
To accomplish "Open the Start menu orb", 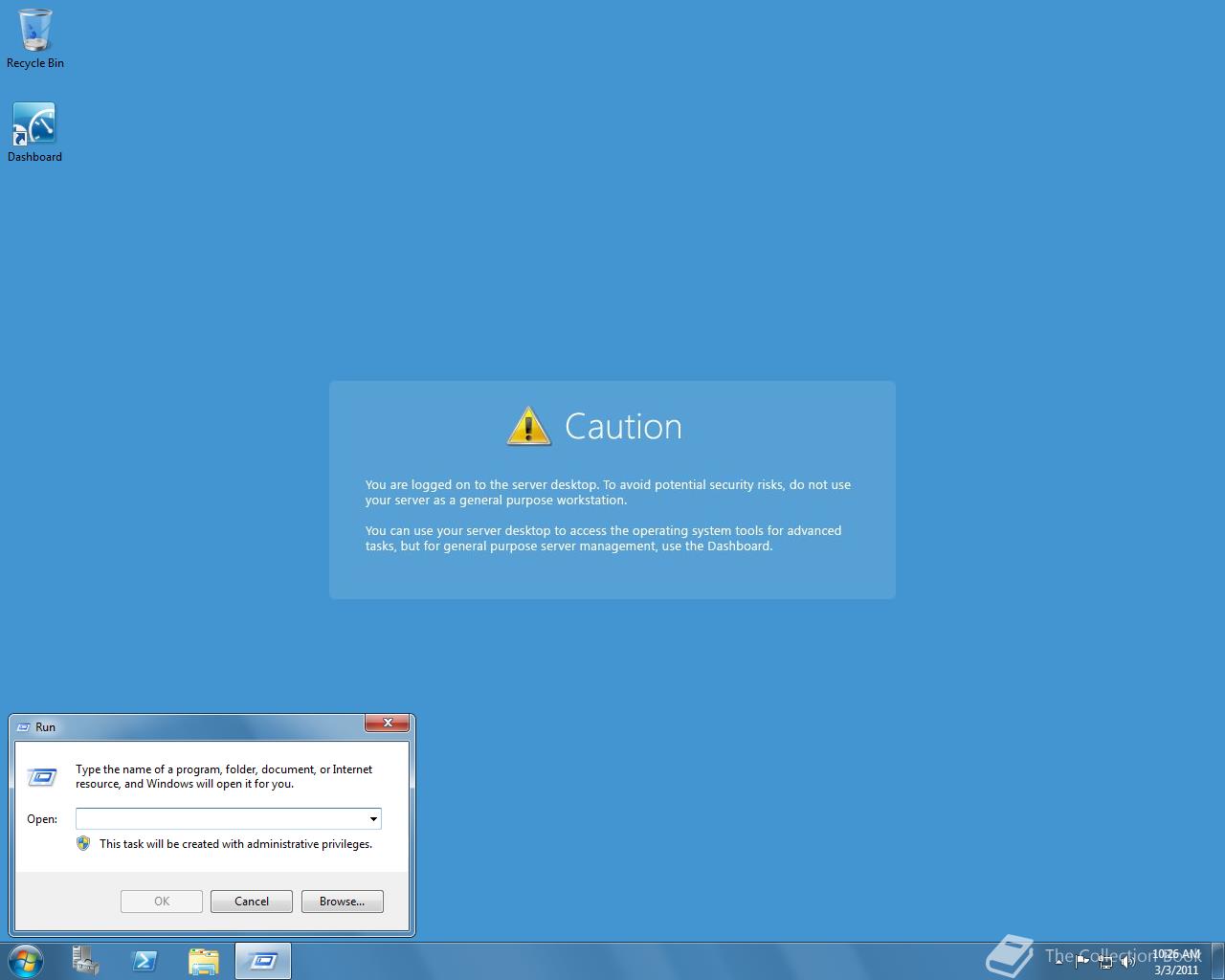I will [25, 961].
